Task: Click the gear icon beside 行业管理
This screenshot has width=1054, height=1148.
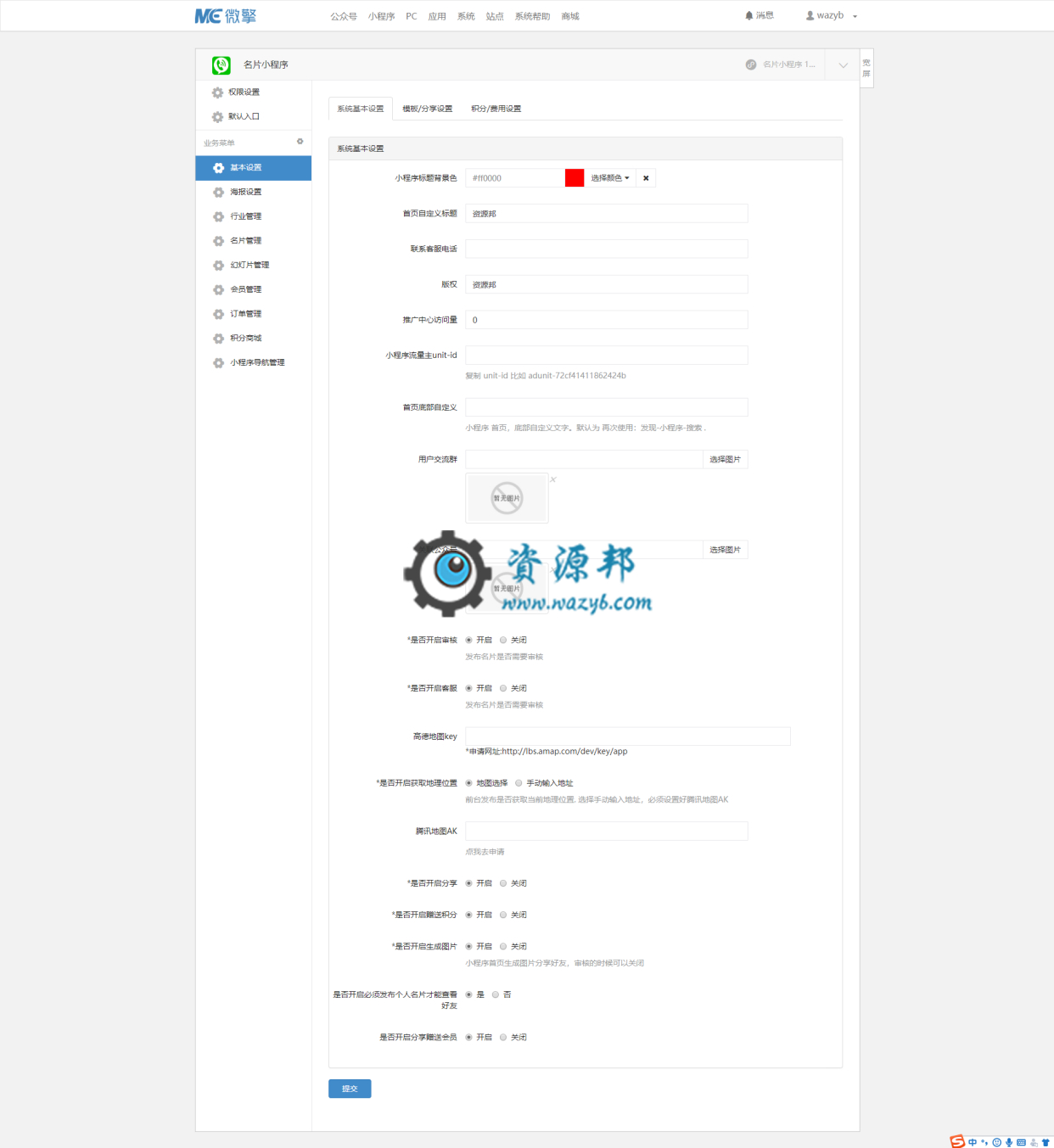Action: (218, 217)
